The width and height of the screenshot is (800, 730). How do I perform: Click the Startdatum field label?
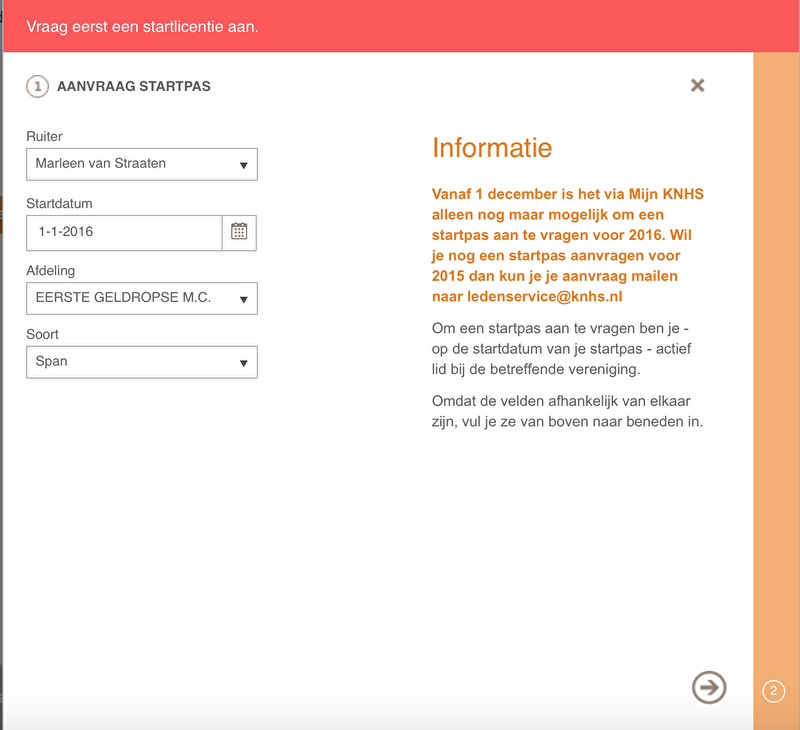tap(59, 204)
